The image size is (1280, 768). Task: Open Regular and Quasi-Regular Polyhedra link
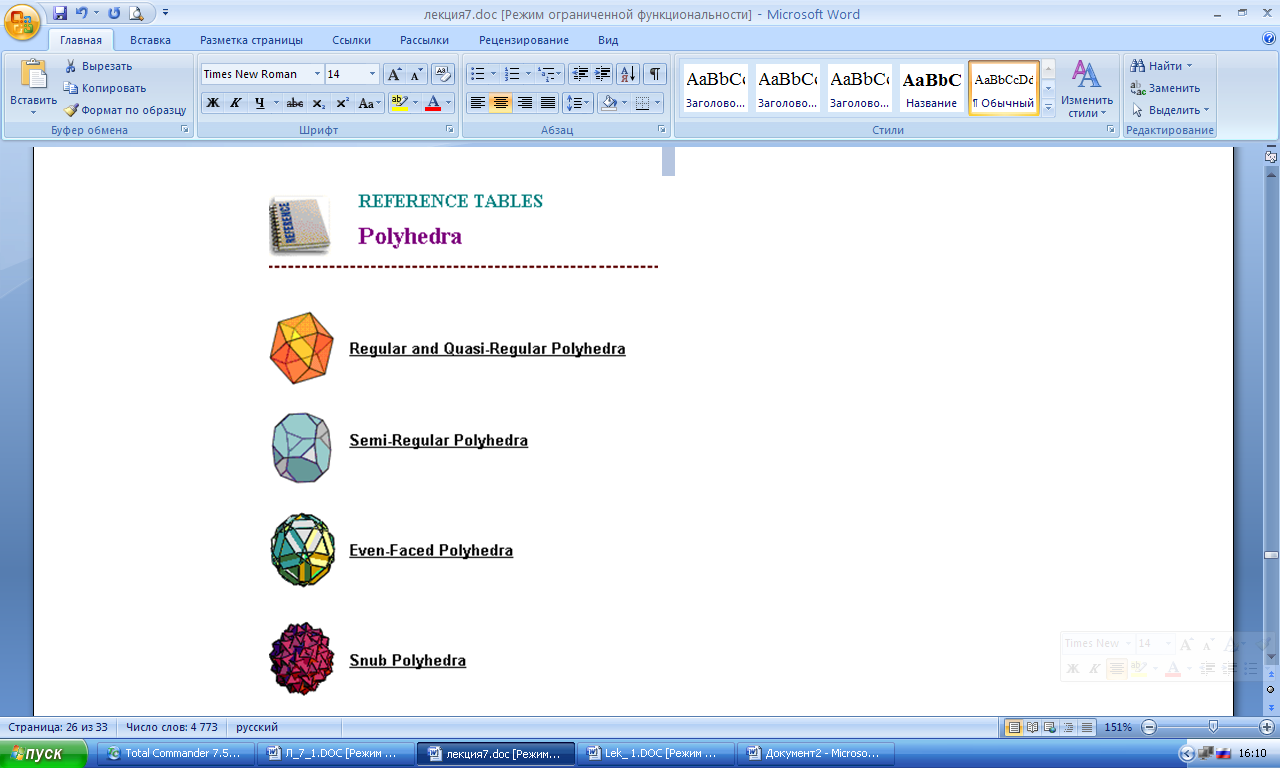[x=487, y=349]
